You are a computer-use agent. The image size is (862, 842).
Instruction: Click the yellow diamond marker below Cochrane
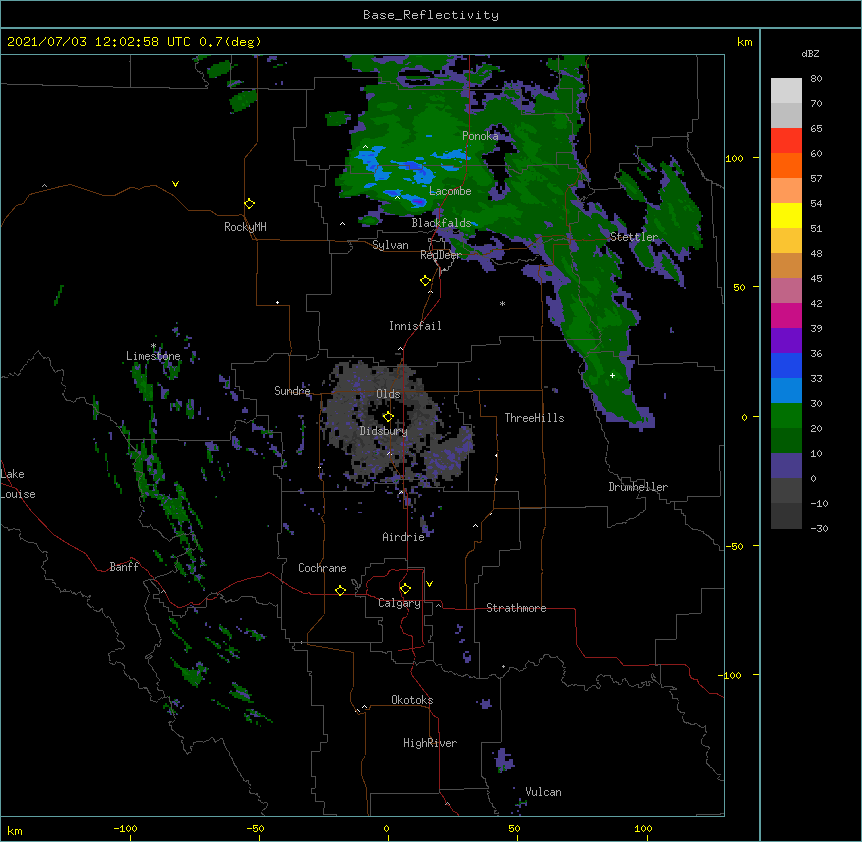[x=340, y=590]
